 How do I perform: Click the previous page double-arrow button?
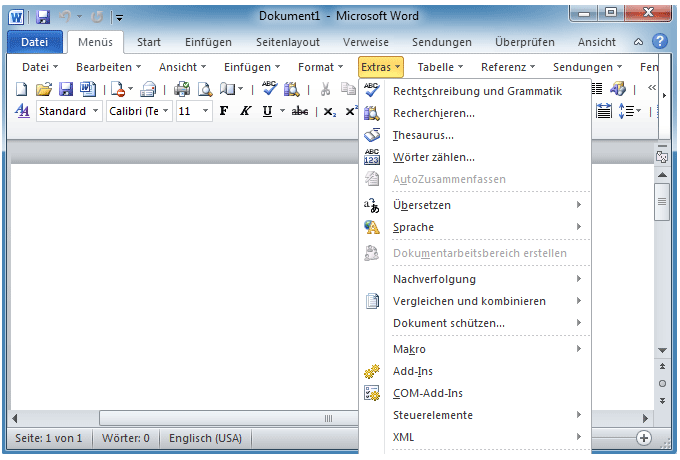point(662,367)
